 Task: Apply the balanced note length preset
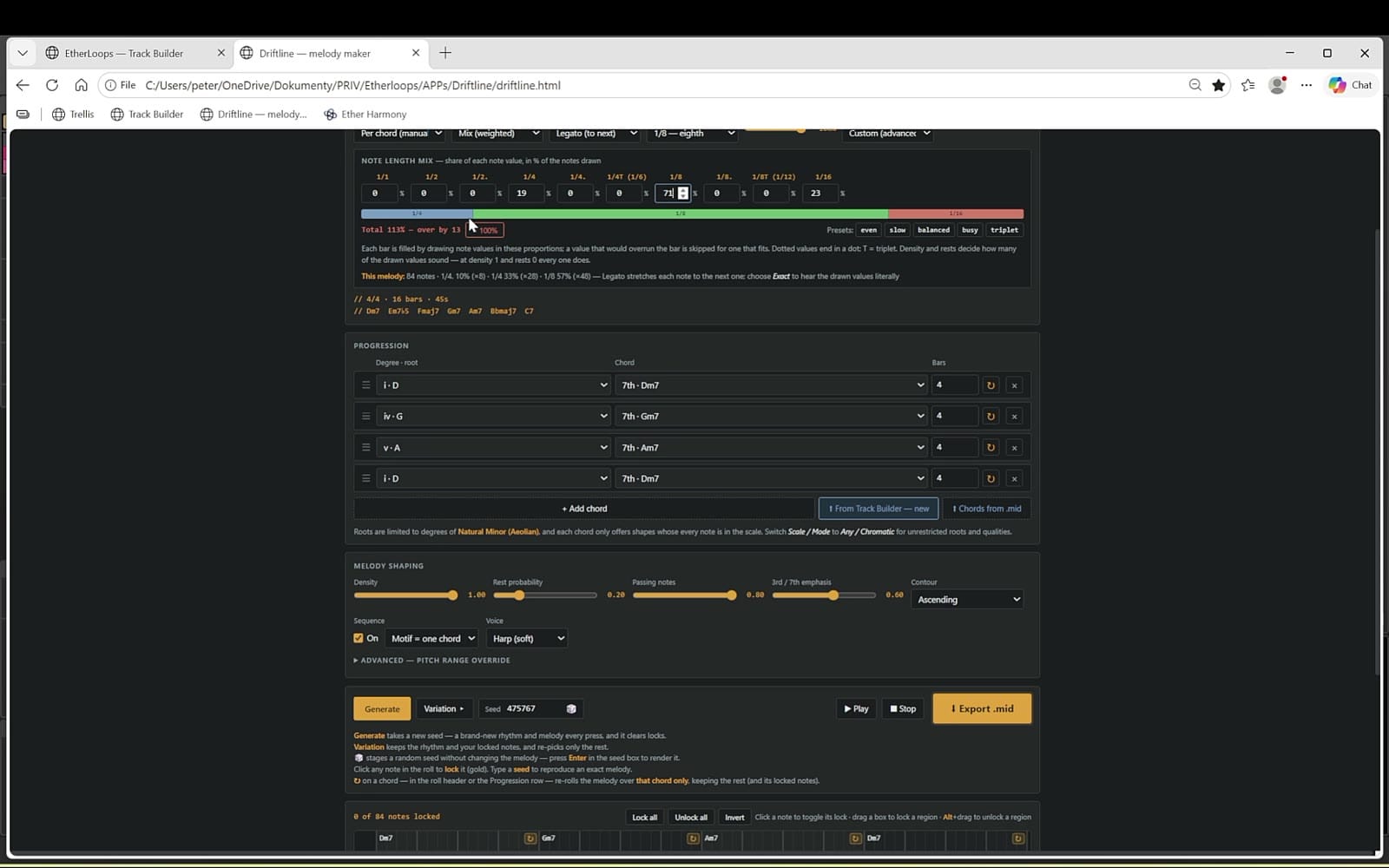[x=933, y=230]
